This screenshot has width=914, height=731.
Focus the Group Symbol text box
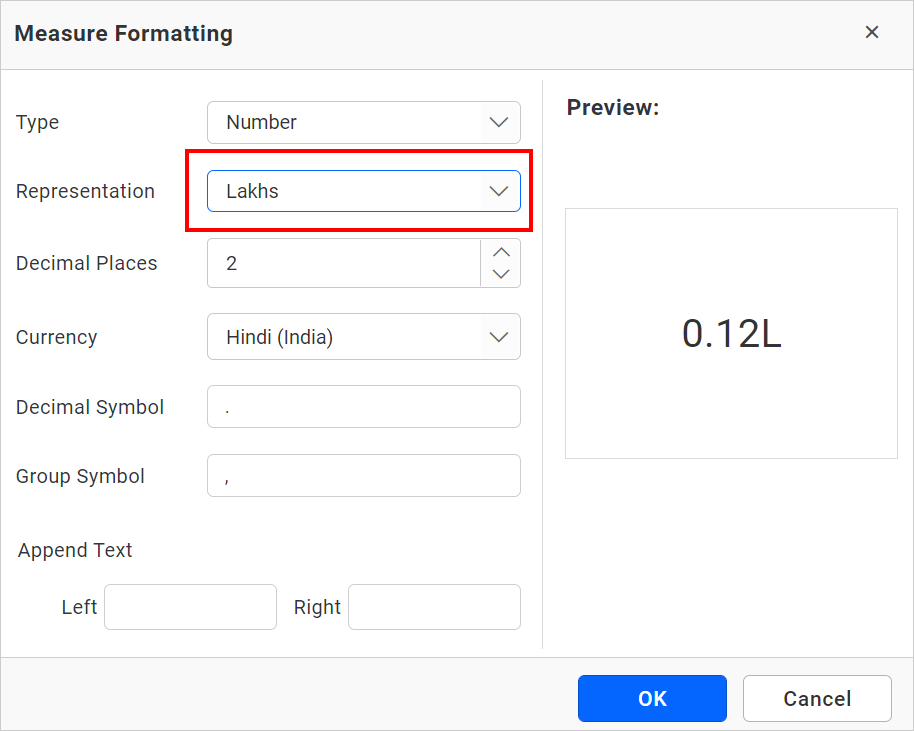tap(363, 476)
